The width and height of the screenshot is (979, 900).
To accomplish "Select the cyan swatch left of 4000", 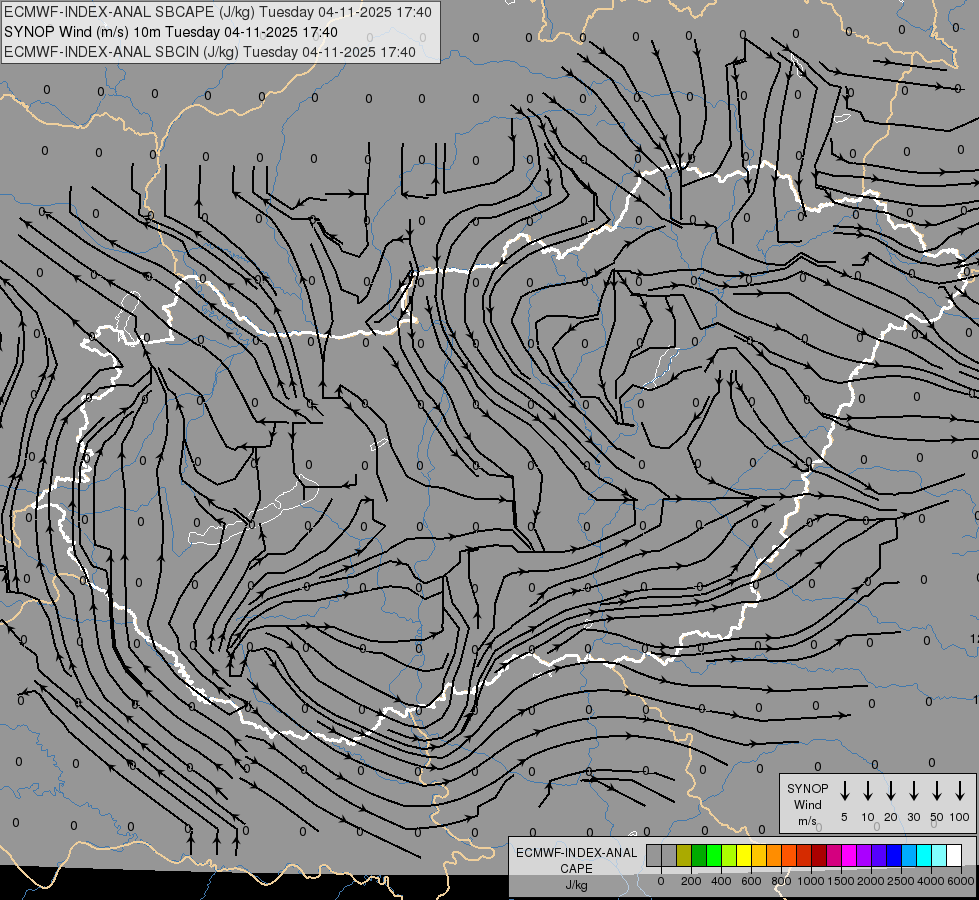I will [925, 855].
